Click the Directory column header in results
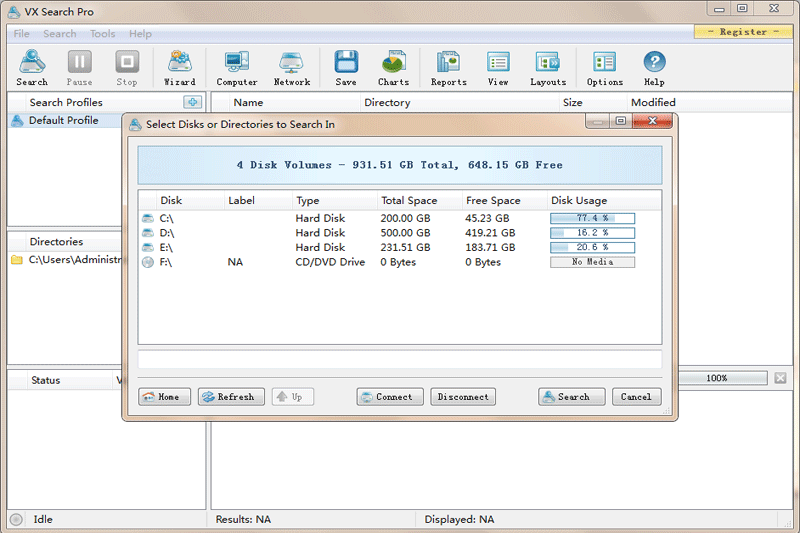The height and width of the screenshot is (533, 800). [x=459, y=103]
